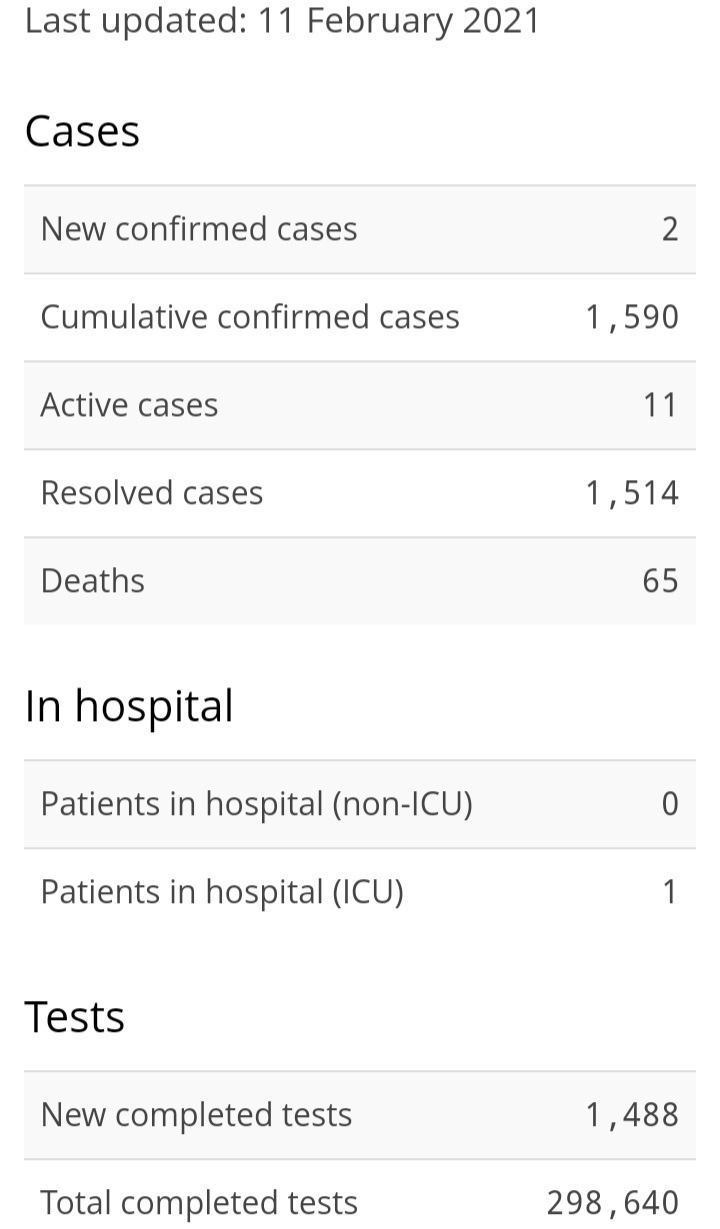Select the 1,514 resolved cases value
The image size is (720, 1229).
632,493
